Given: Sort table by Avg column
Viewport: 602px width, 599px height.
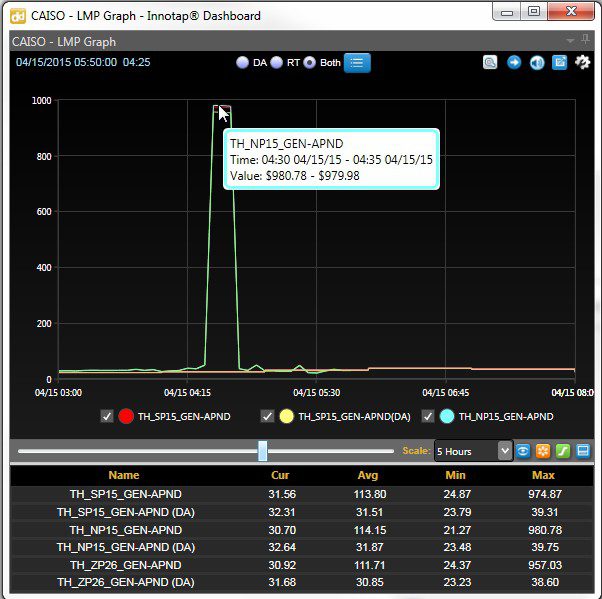Looking at the screenshot, I should pyautogui.click(x=368, y=475).
